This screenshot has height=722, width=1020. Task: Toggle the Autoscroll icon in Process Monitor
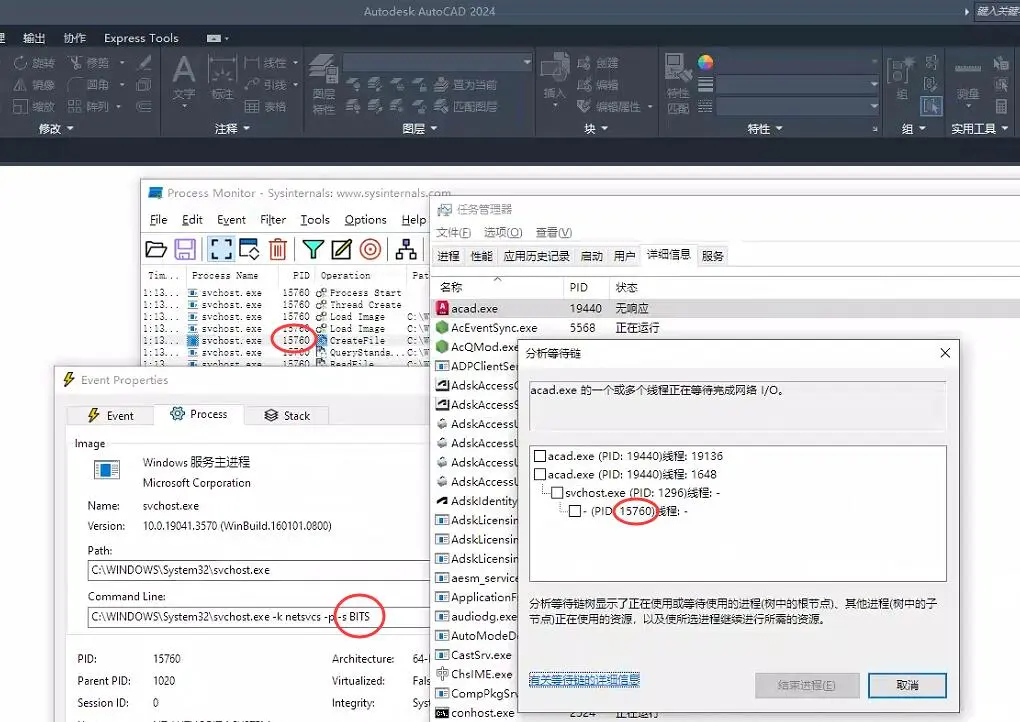[x=250, y=249]
